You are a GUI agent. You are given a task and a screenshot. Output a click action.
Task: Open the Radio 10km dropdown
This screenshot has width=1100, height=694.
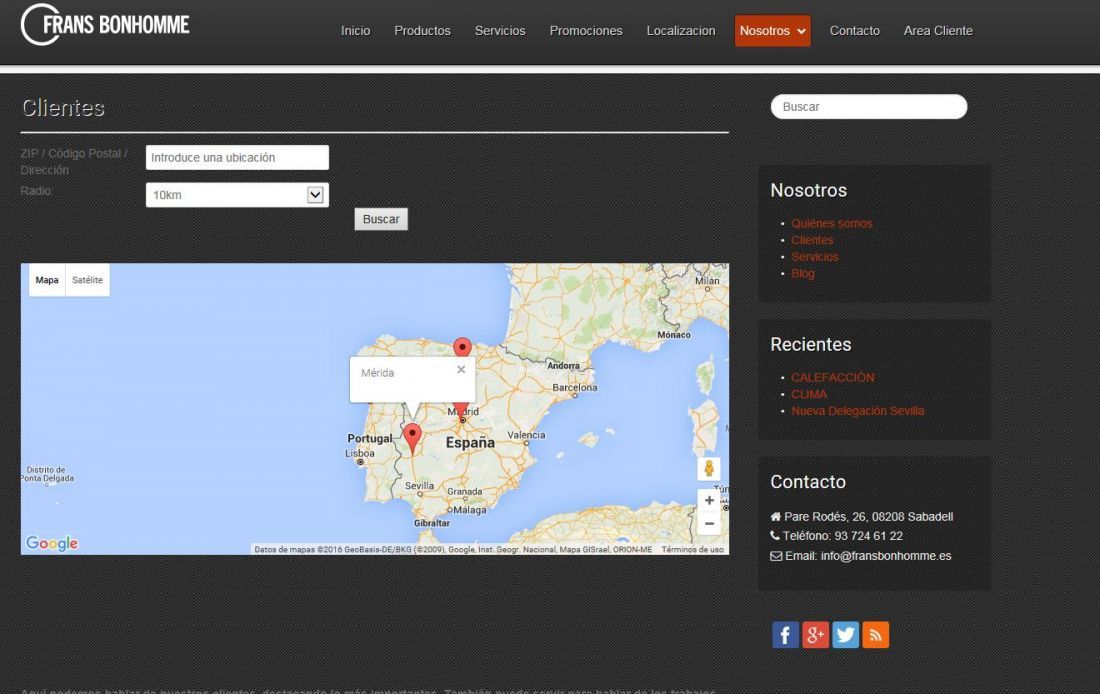pyautogui.click(x=237, y=195)
